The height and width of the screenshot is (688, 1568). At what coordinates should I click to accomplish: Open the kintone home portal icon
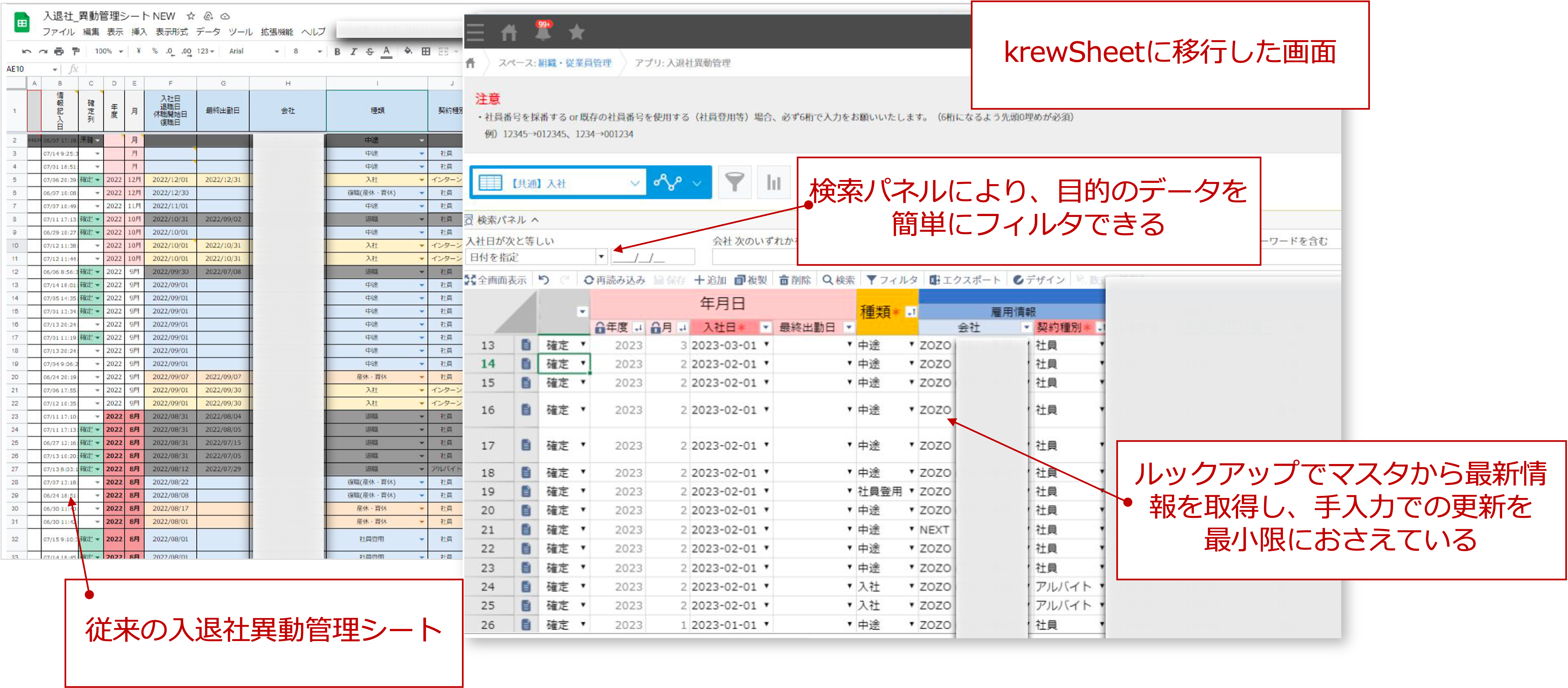coord(509,32)
